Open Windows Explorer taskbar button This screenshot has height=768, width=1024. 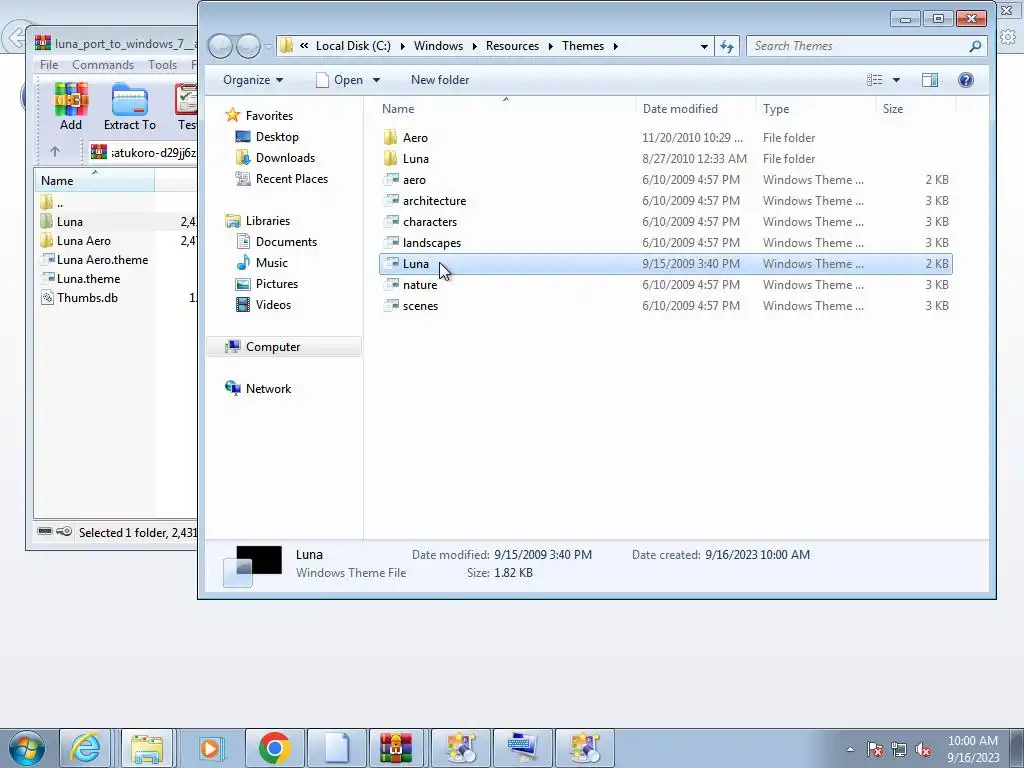[147, 748]
